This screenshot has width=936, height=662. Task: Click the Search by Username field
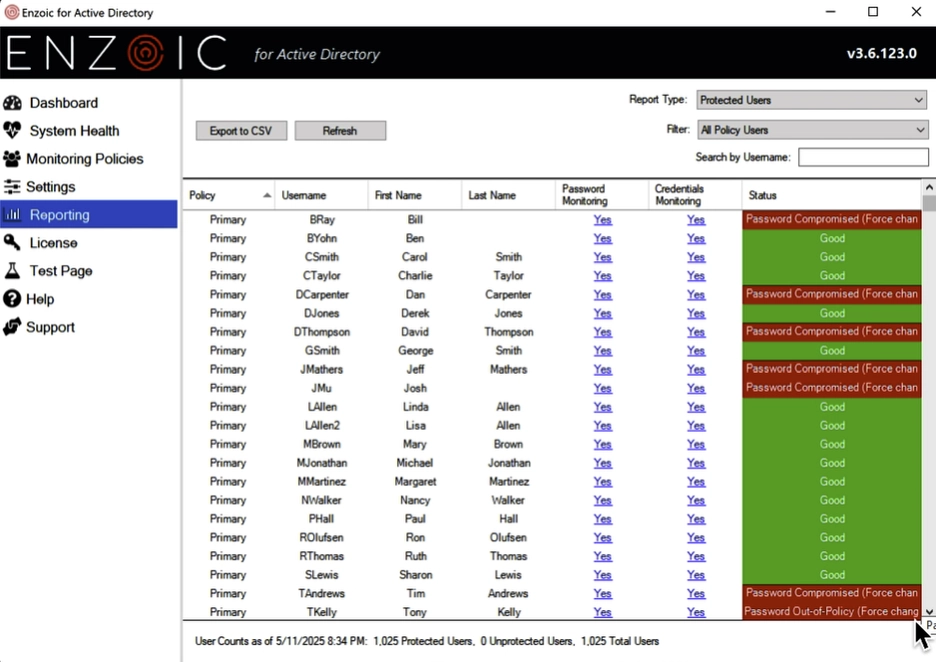coord(863,157)
